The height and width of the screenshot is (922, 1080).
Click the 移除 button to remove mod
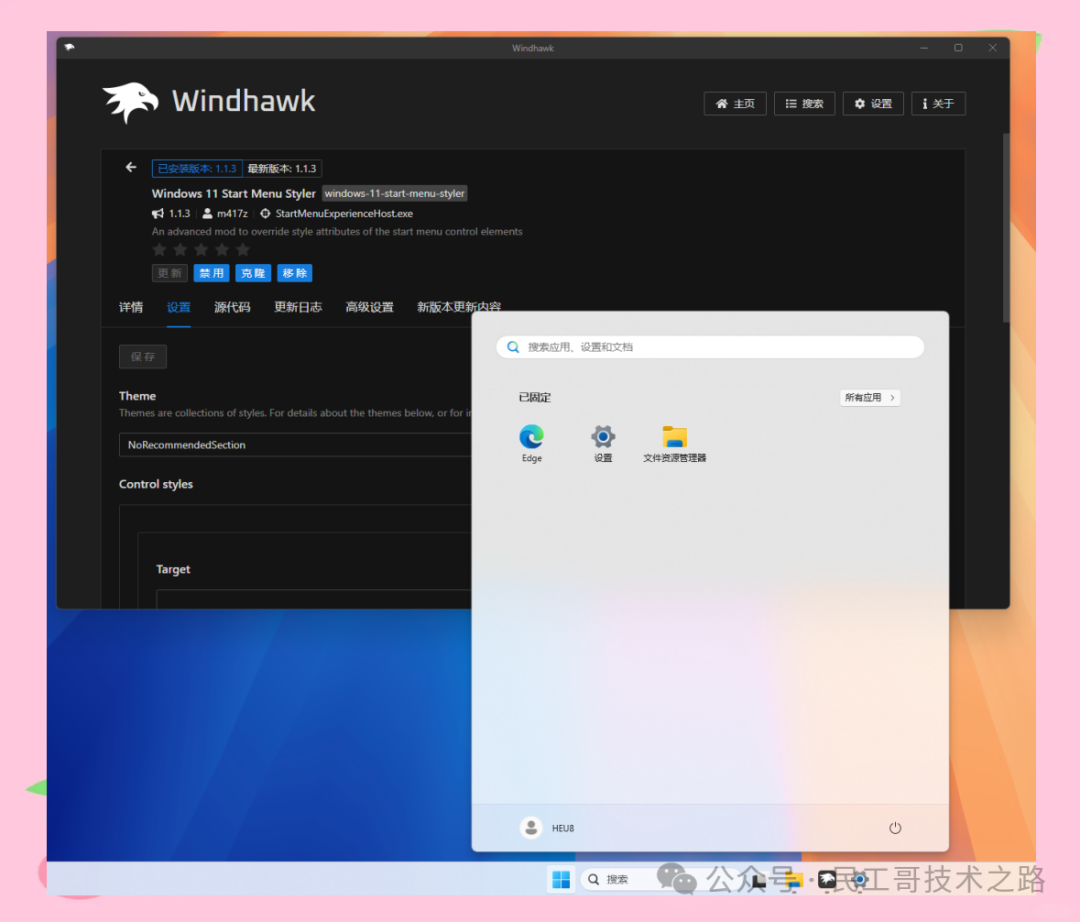[295, 273]
